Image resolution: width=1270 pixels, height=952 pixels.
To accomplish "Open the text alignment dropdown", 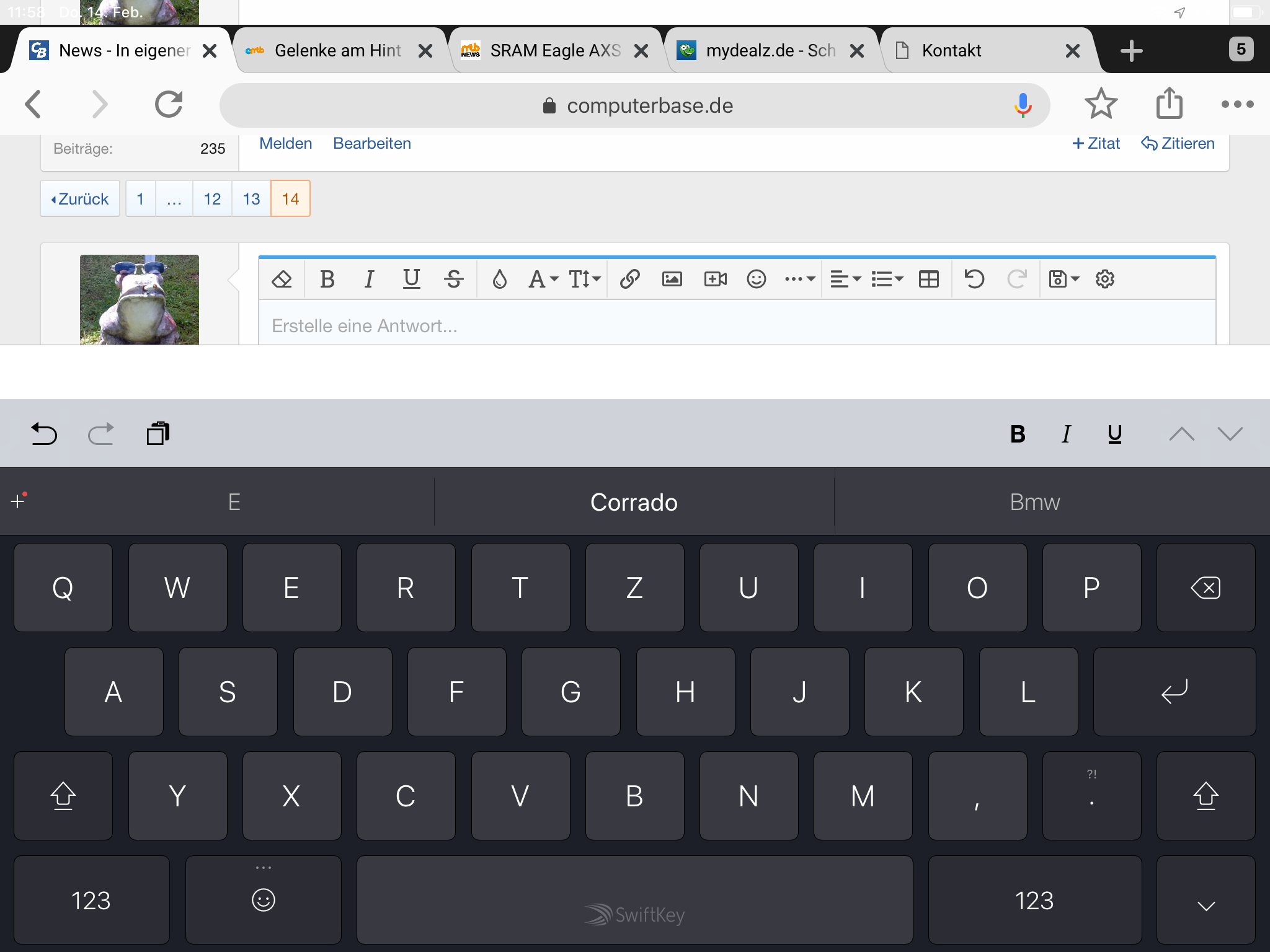I will 845,279.
